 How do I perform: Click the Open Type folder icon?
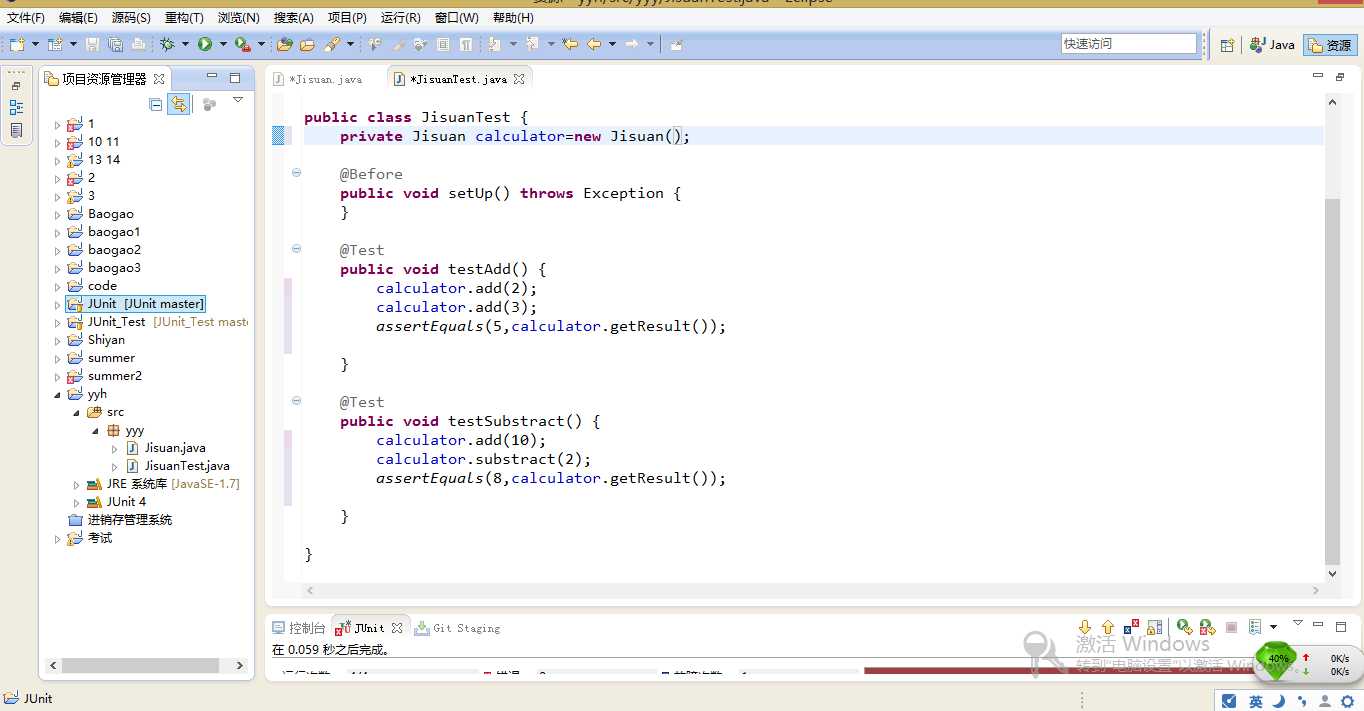pyautogui.click(x=284, y=44)
